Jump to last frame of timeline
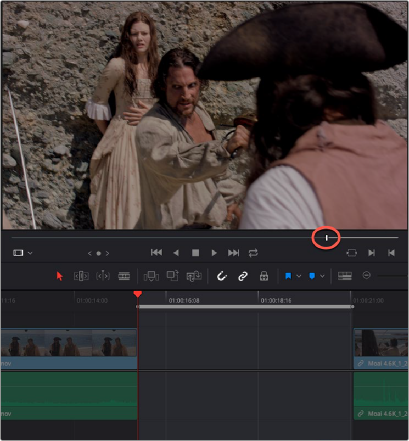 tap(233, 253)
